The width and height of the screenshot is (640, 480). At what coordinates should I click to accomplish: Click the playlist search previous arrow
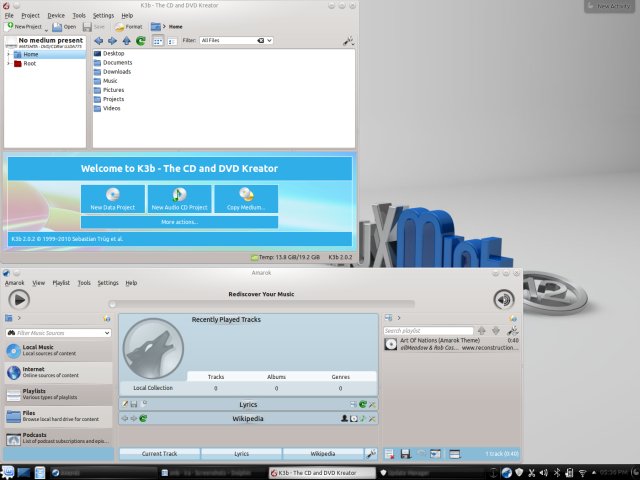[482, 331]
